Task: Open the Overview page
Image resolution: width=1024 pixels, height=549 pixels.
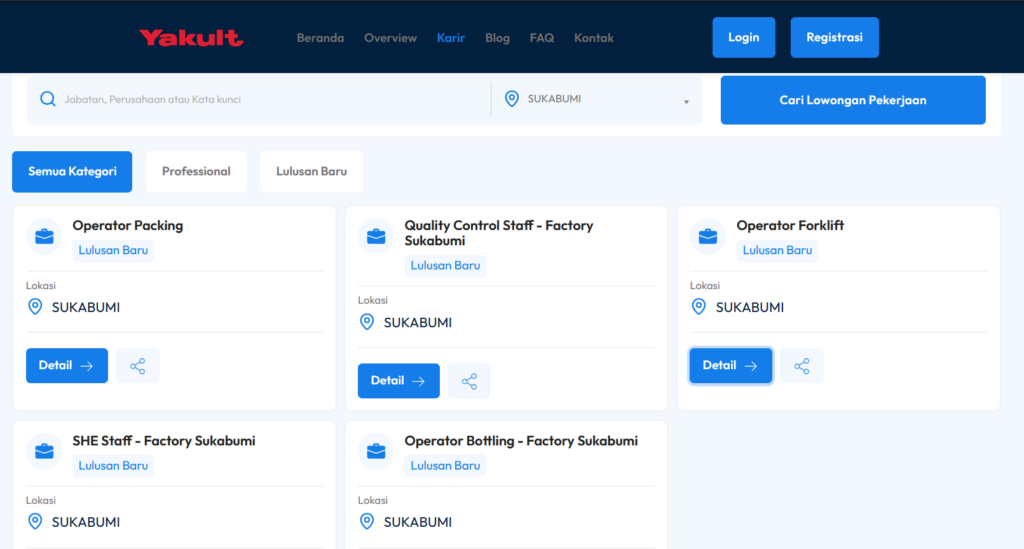Action: click(391, 38)
